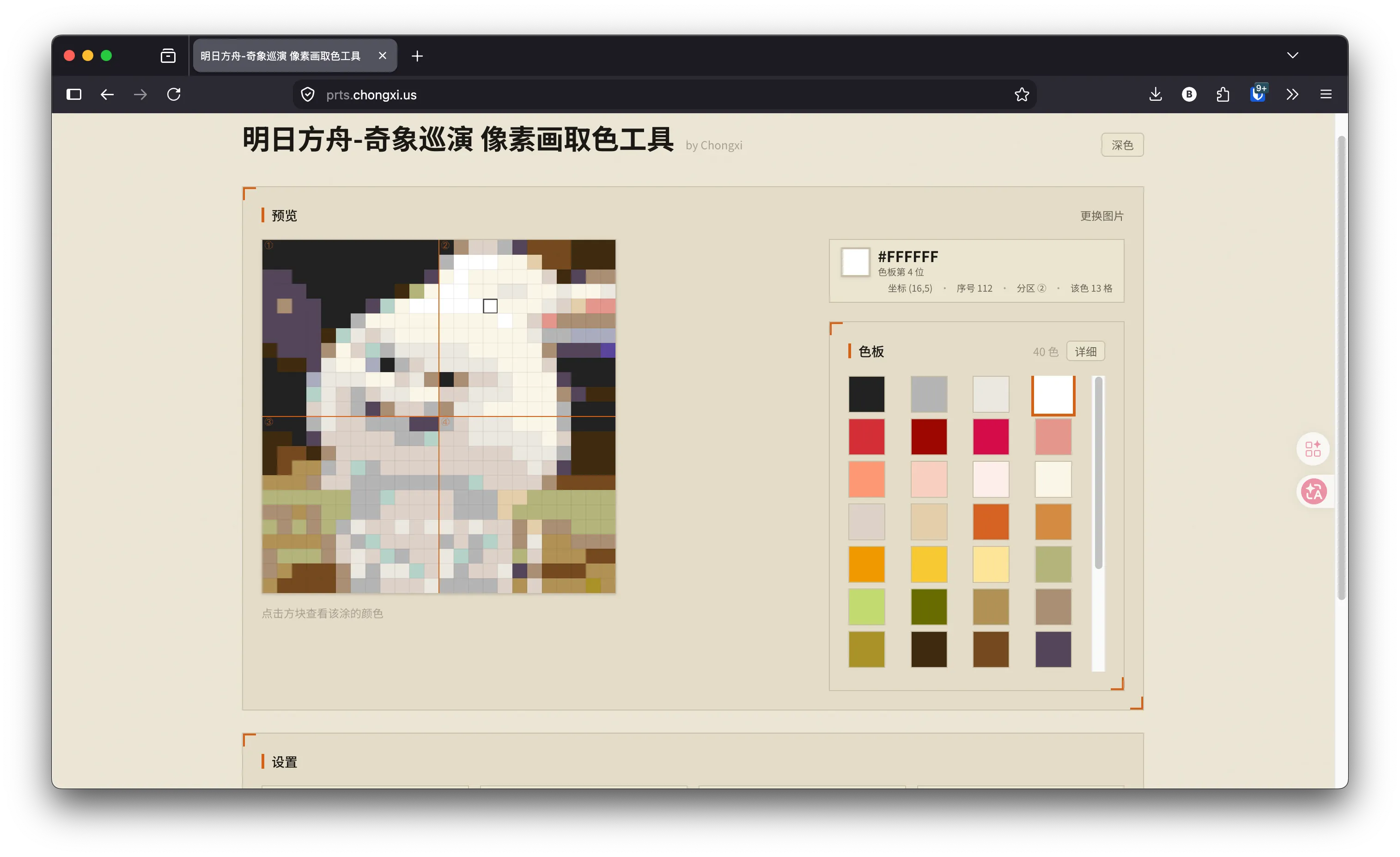This screenshot has height=857, width=1400.
Task: Click the 设置 section heading
Action: pos(284,762)
